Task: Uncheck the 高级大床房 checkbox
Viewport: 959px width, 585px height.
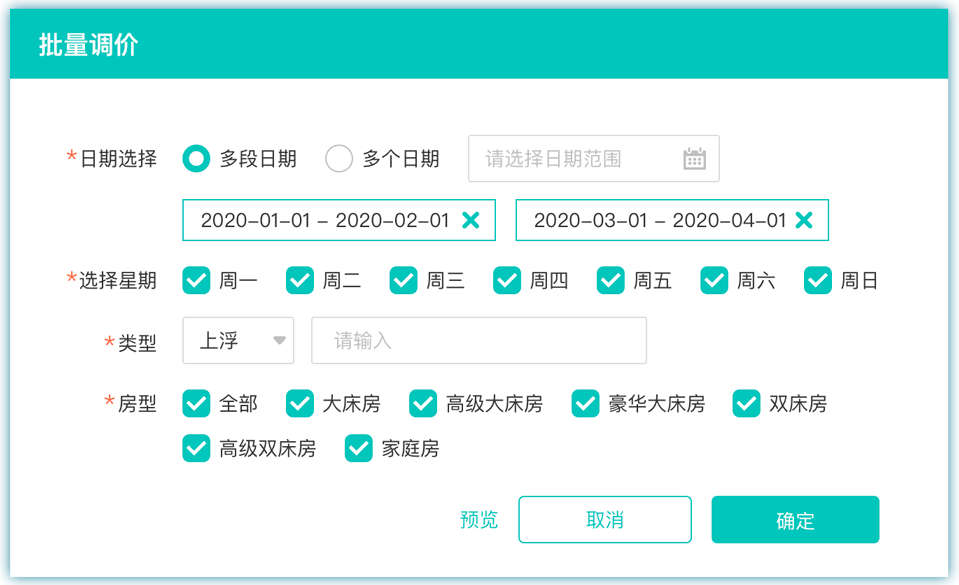Action: point(423,403)
